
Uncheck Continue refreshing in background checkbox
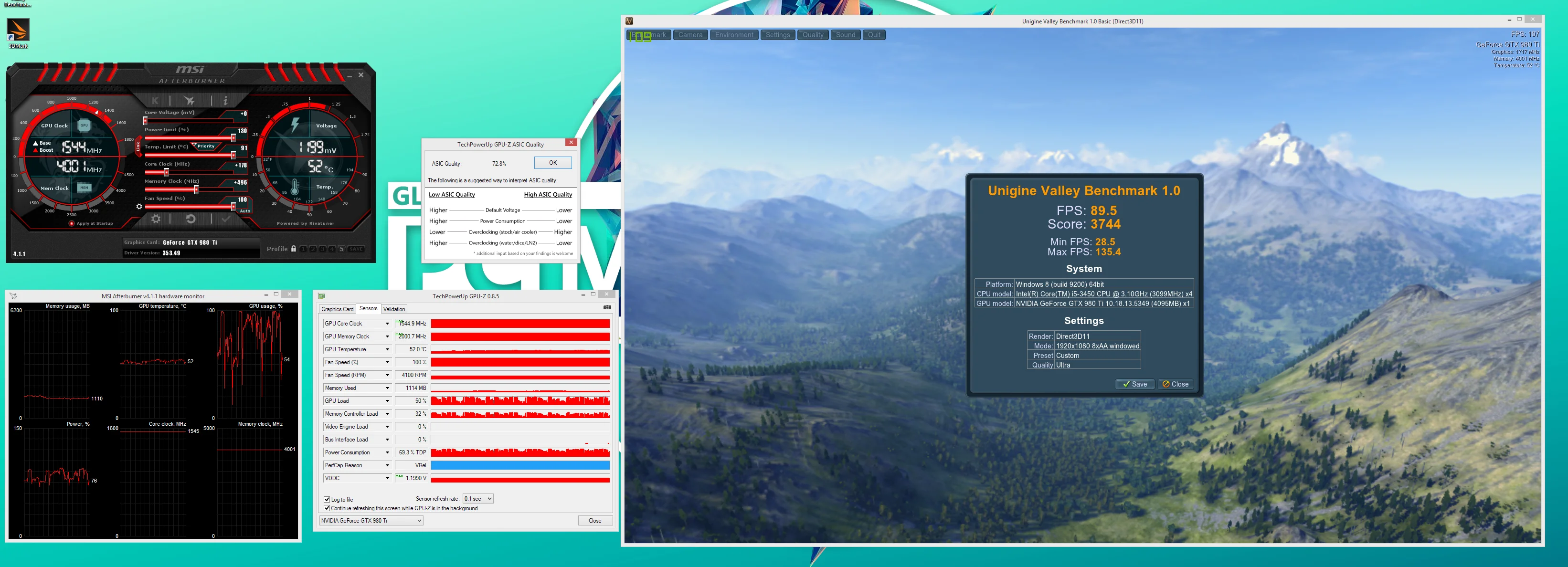click(327, 508)
